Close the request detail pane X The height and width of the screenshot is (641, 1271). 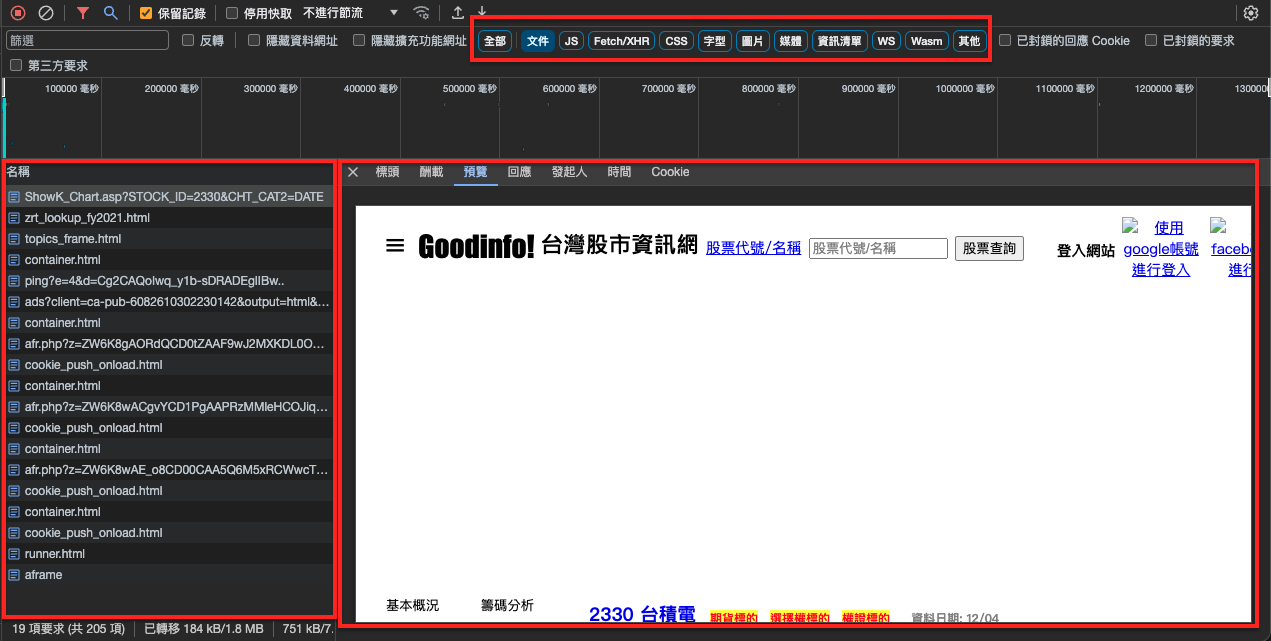[353, 172]
